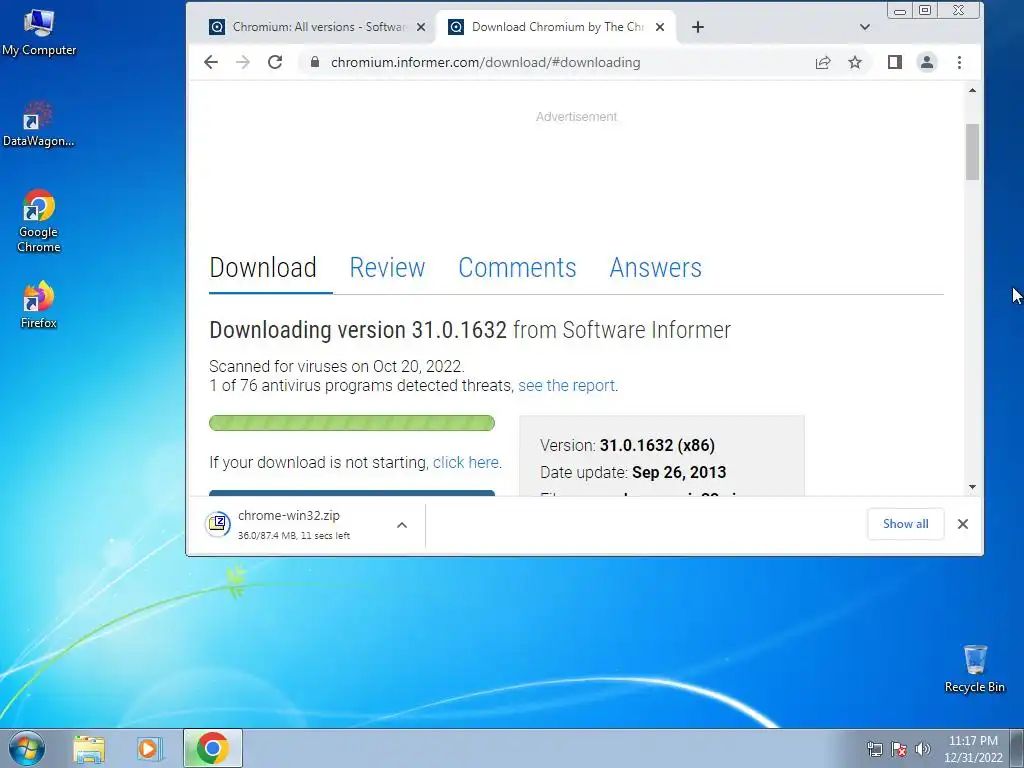Click 'Scanned for viruses on Oct 20, 2022' text
Viewport: 1024px width, 768px height.
tap(336, 366)
